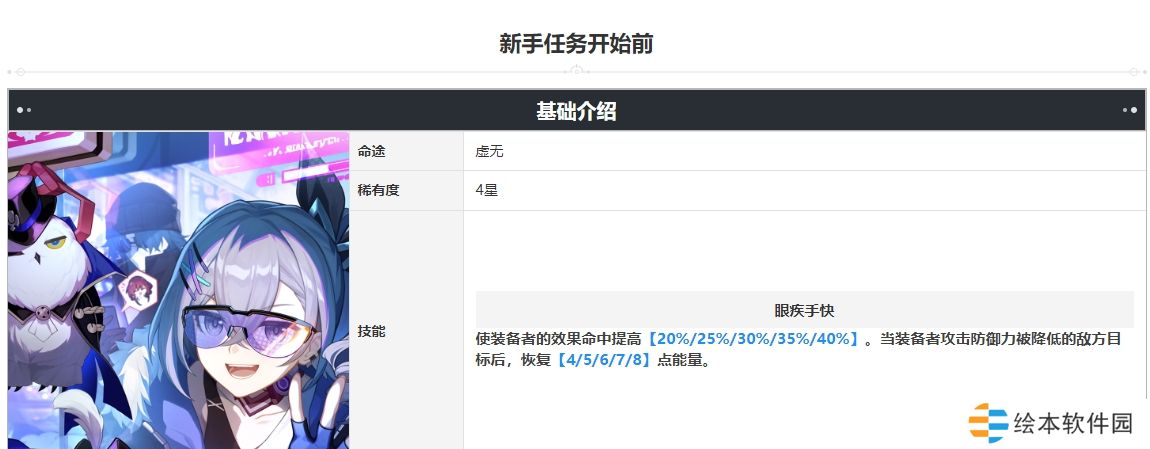
Task: Select the 技能 row label
Action: click(371, 331)
